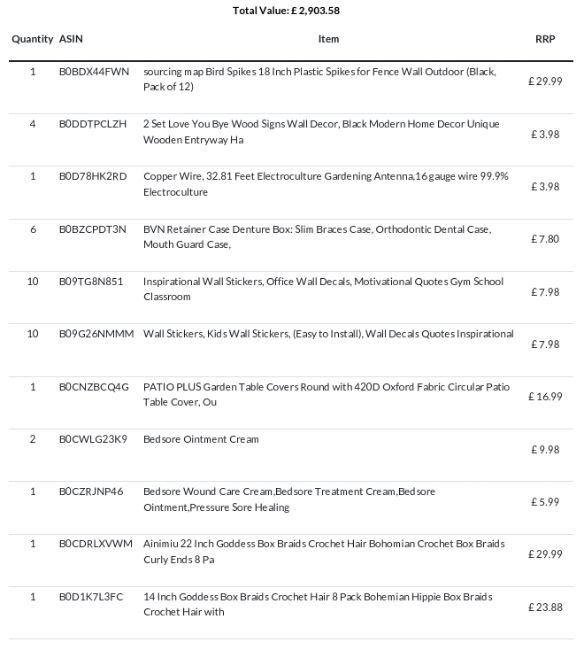Click the Item column header
The width and height of the screenshot is (584, 650).
329,39
